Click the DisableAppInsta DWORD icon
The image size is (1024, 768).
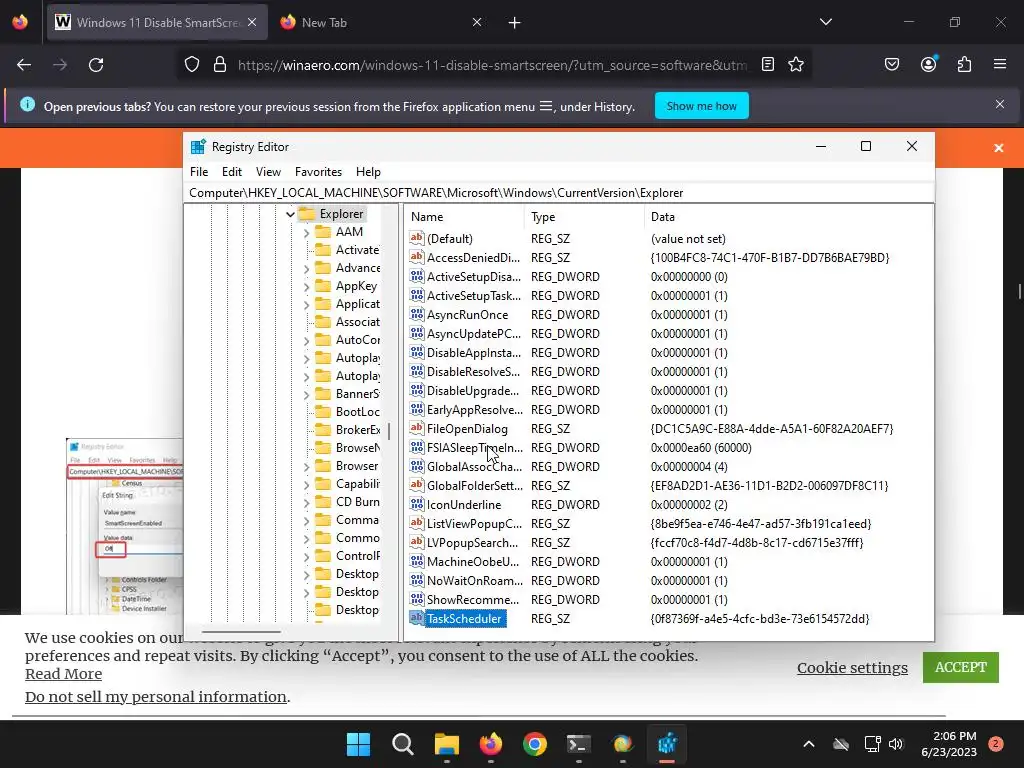[417, 352]
